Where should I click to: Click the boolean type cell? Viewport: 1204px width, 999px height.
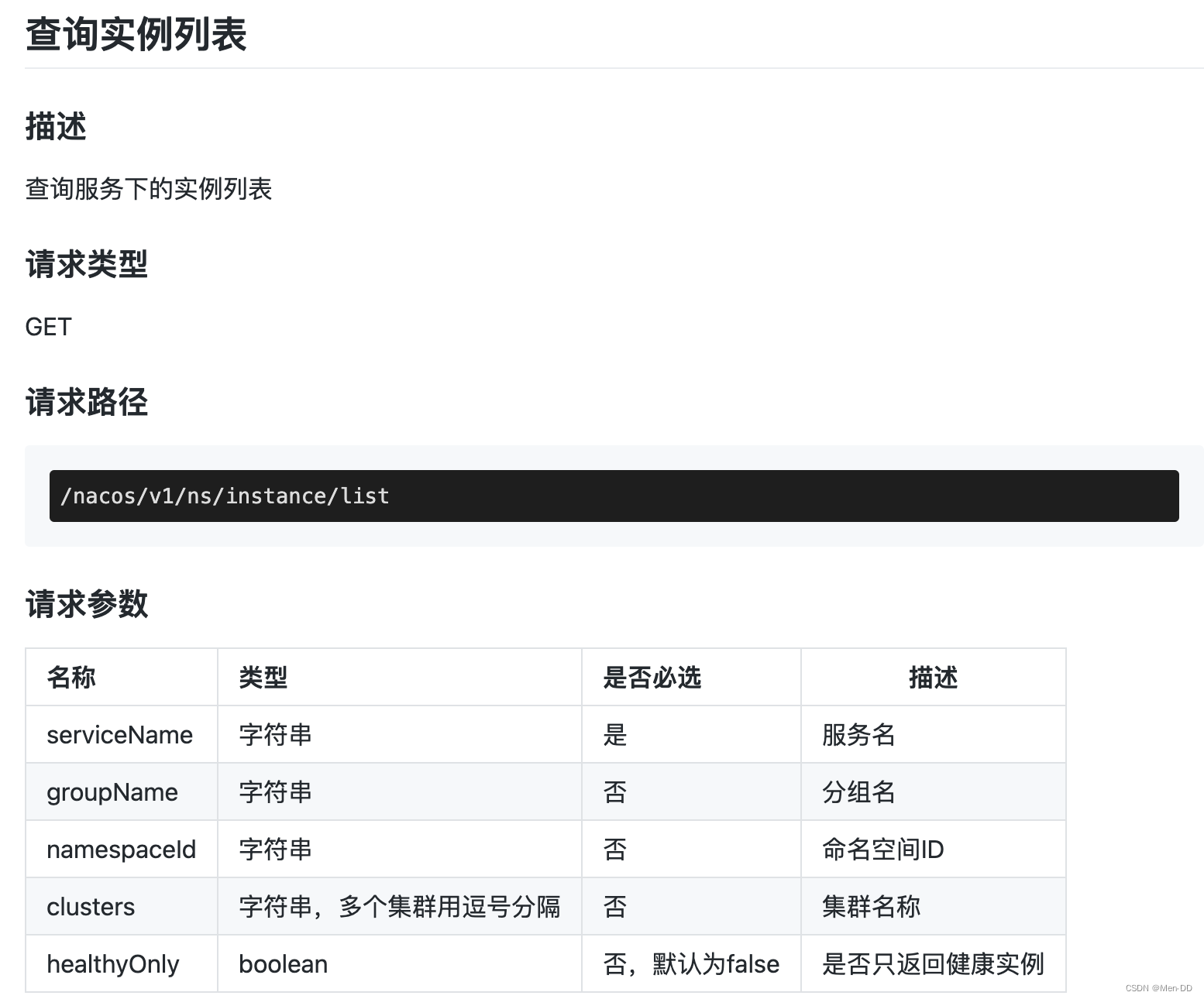click(400, 963)
